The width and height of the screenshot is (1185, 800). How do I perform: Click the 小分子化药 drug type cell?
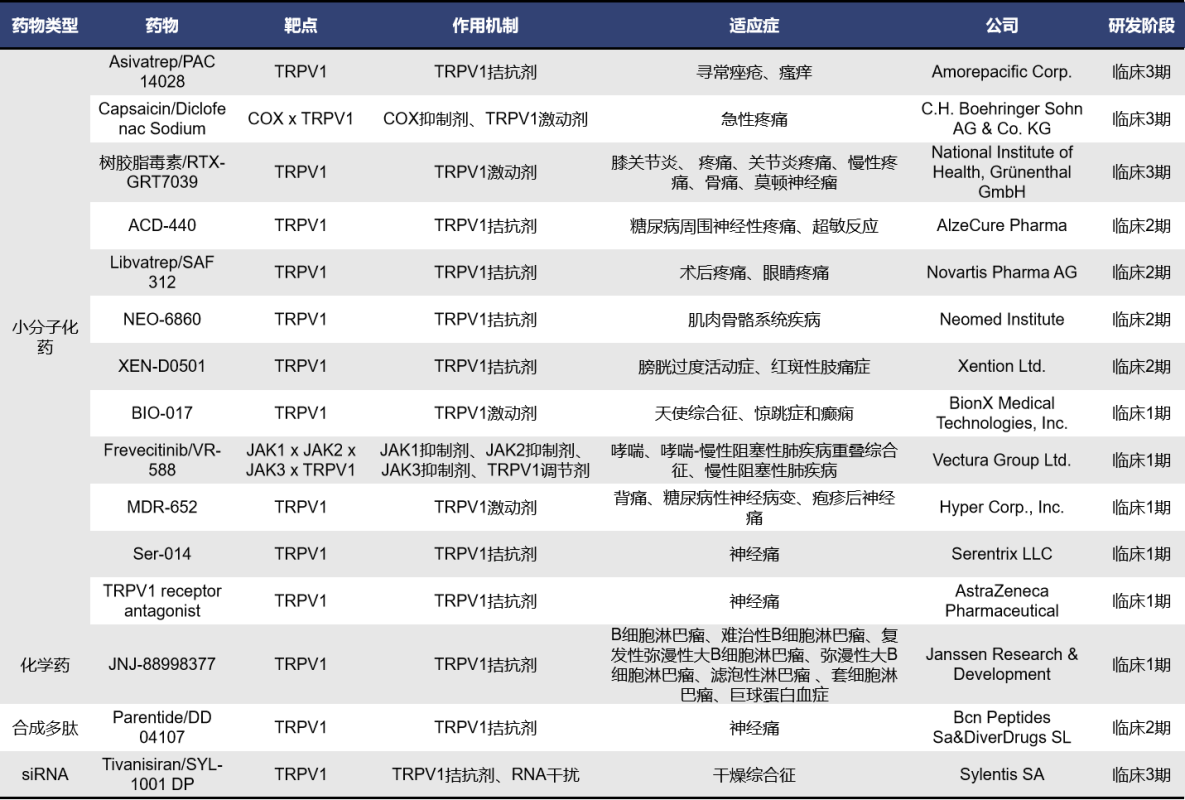point(45,337)
